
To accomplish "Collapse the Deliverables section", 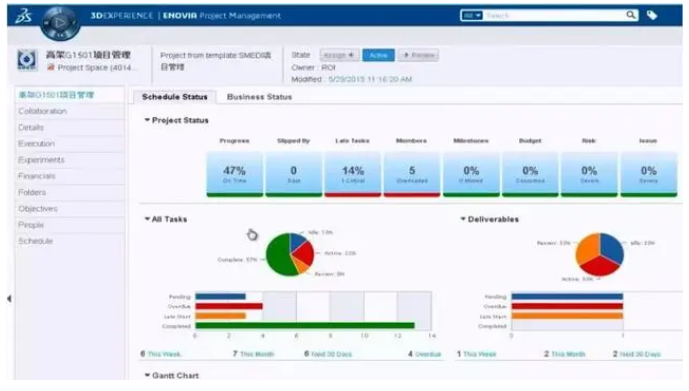I will [x=463, y=219].
